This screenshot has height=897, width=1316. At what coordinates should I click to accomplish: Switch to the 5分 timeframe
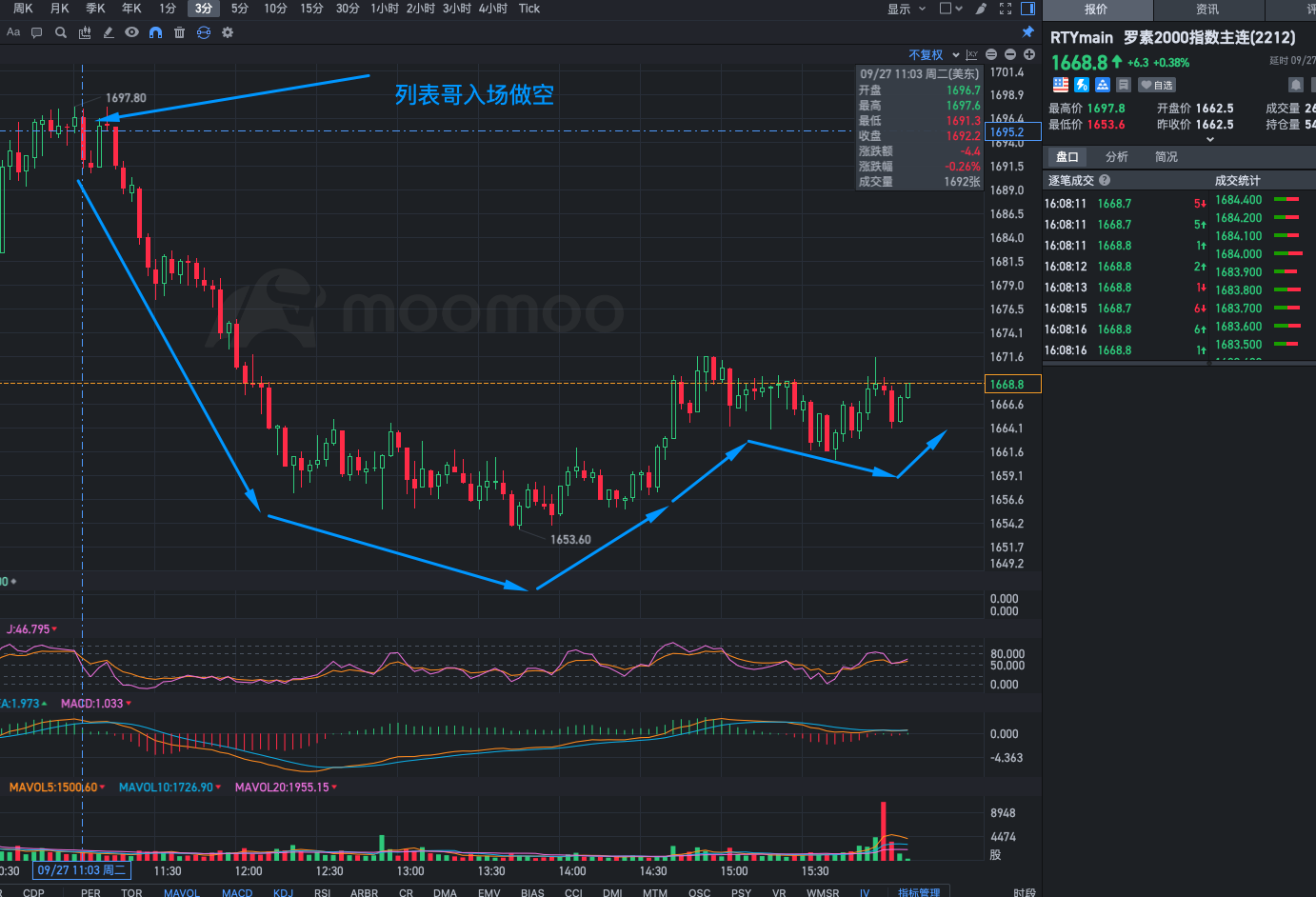click(239, 9)
